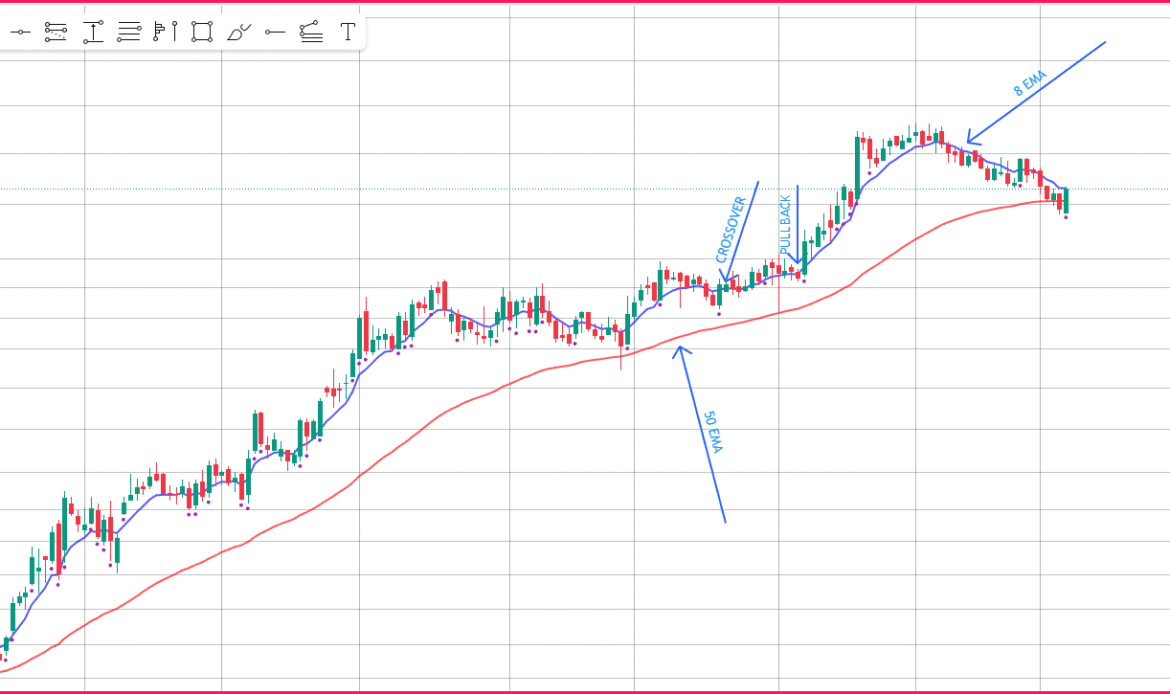
Task: Click the 50 EMA text annotation
Action: pos(712,432)
